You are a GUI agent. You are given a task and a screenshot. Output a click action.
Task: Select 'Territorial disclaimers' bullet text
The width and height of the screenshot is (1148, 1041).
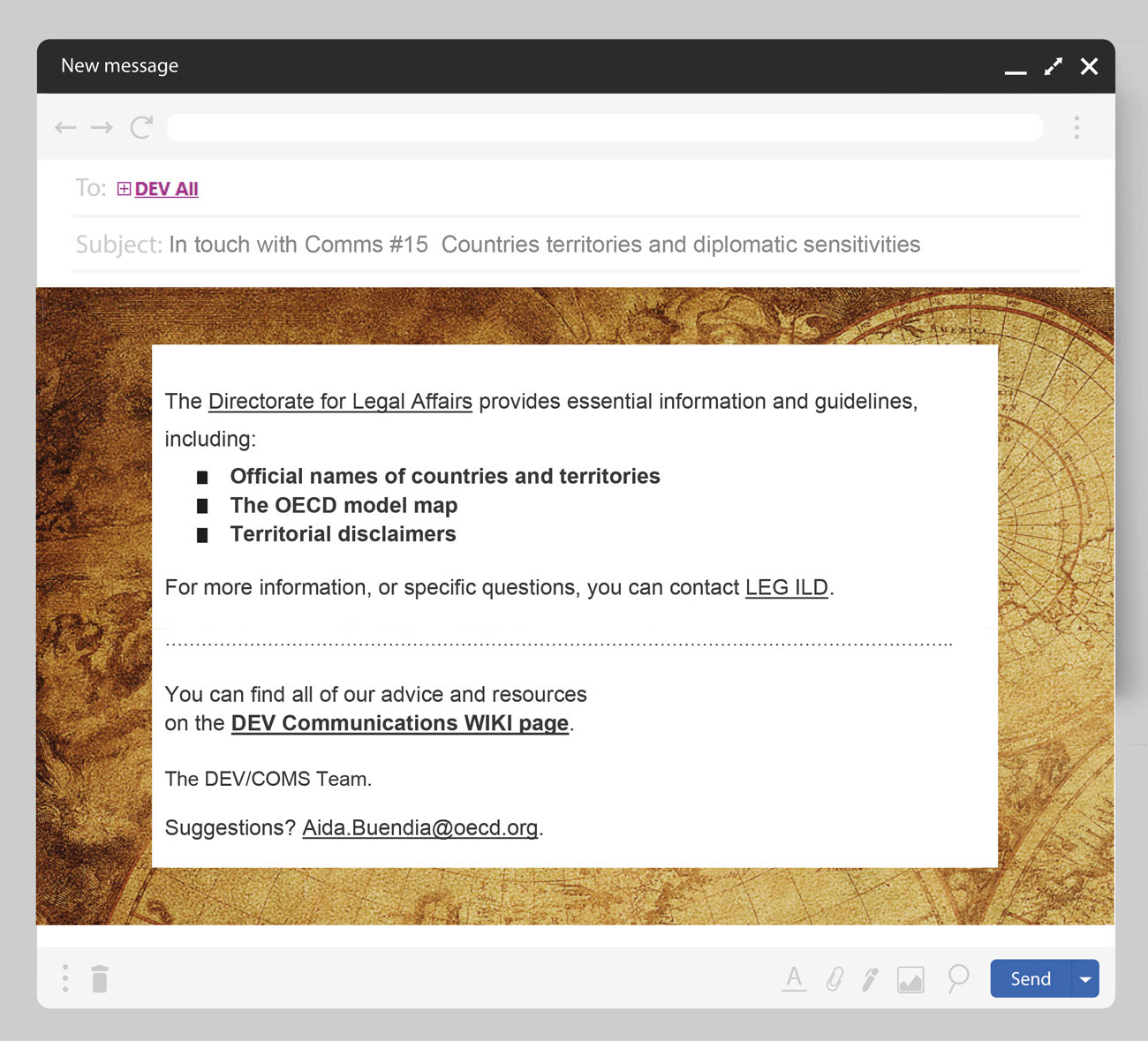[x=343, y=534]
